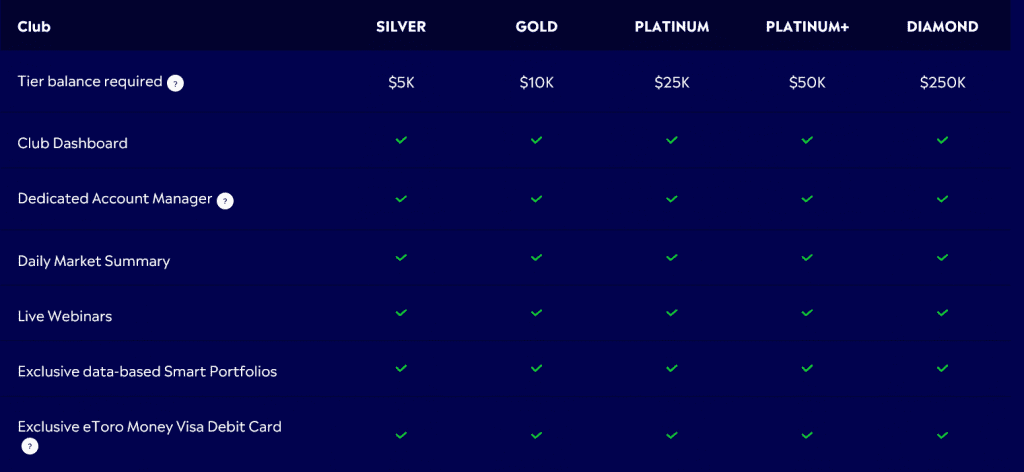
Task: Select the GOLD column header
Action: click(x=536, y=27)
